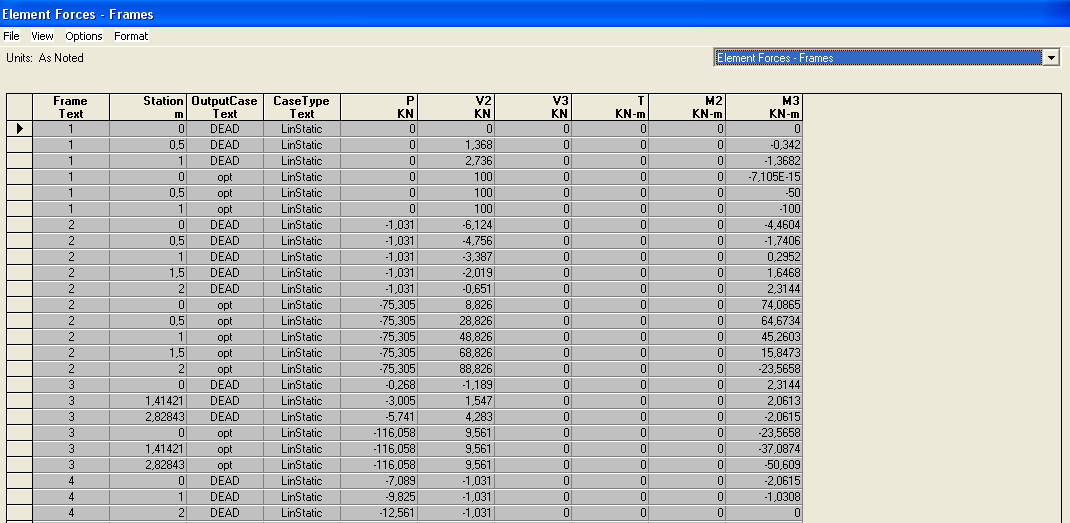
Task: Select P cell with value -0,268
Action: tap(379, 385)
